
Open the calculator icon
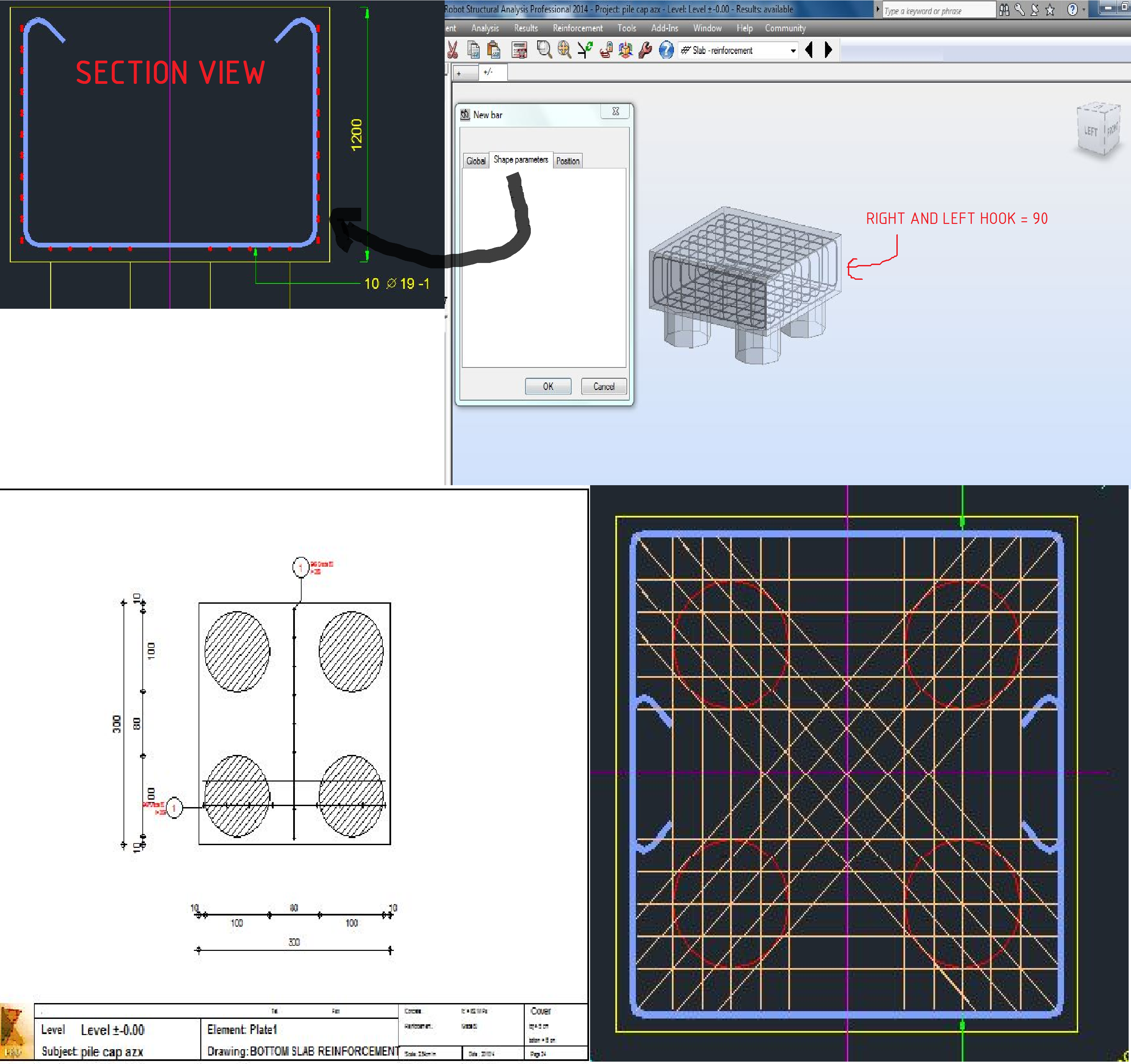pyautogui.click(x=519, y=50)
